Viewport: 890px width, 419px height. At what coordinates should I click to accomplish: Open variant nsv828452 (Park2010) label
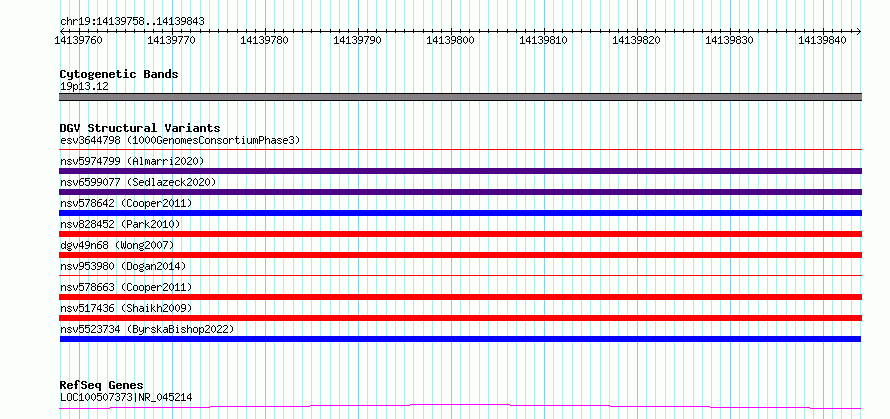[120, 224]
